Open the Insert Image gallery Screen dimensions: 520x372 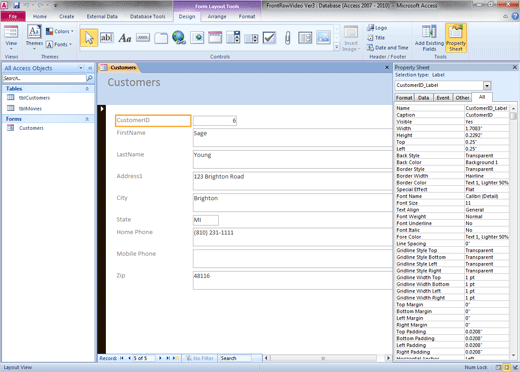pyautogui.click(x=351, y=39)
